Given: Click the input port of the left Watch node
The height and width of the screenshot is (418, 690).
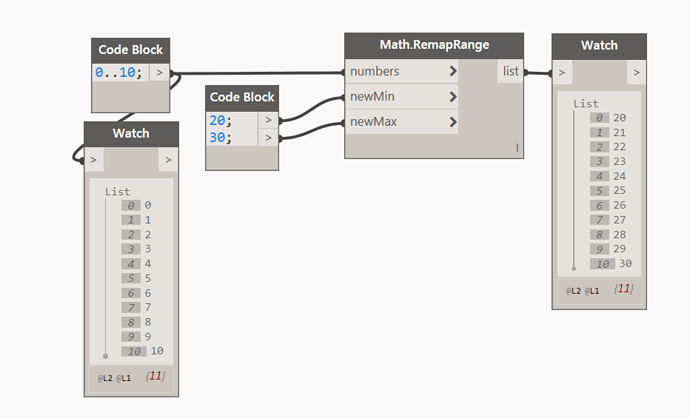Looking at the screenshot, I should [94, 160].
